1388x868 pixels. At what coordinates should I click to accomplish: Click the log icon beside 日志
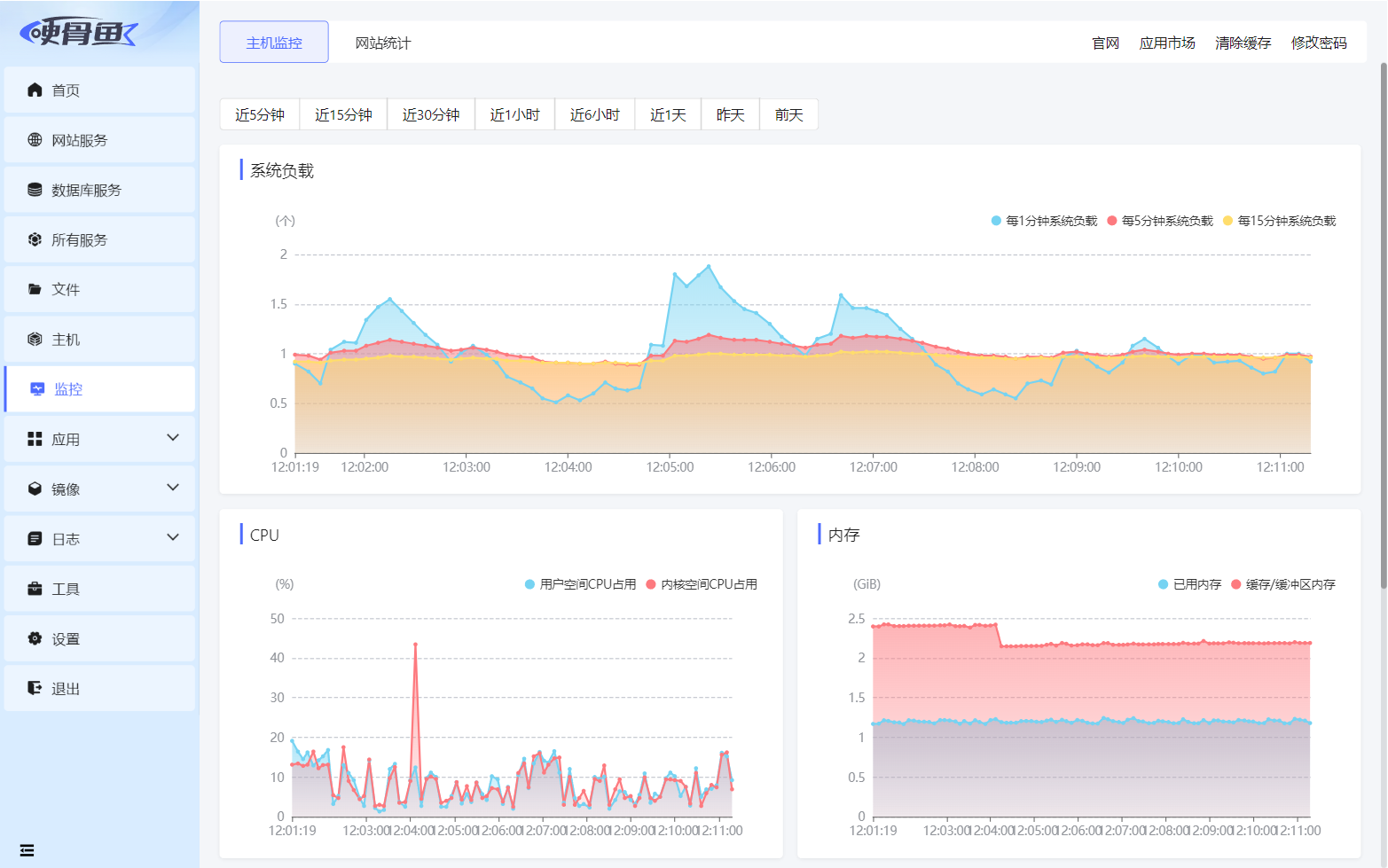pos(35,538)
